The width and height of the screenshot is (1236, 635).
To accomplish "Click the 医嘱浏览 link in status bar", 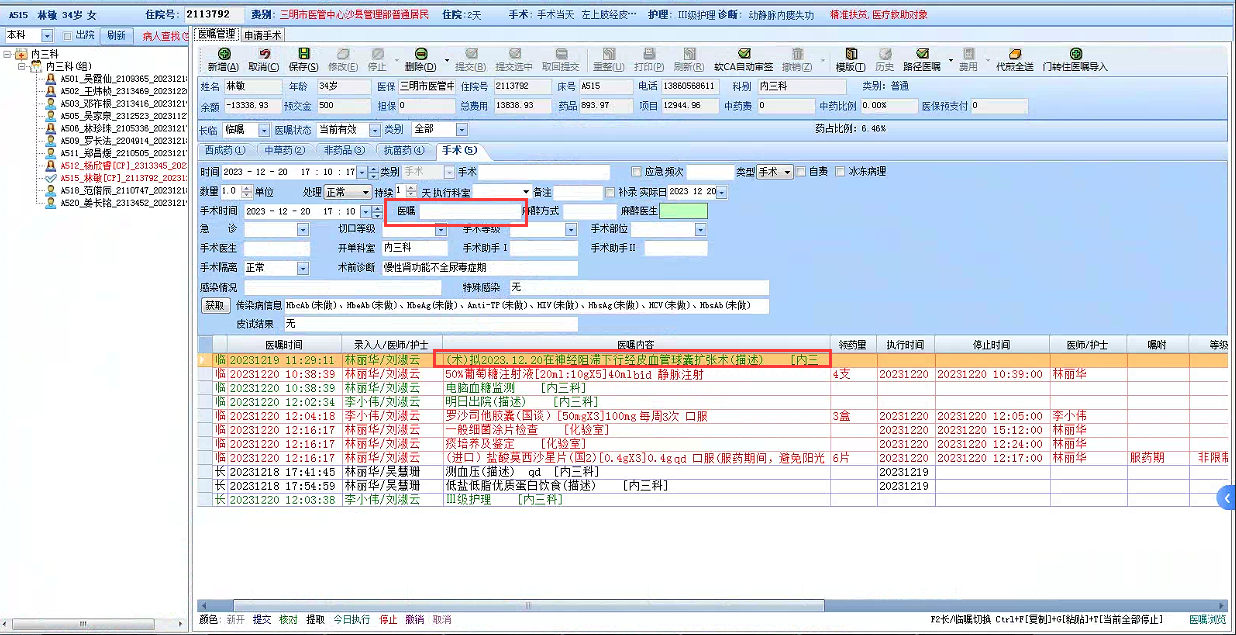I will tap(1207, 620).
